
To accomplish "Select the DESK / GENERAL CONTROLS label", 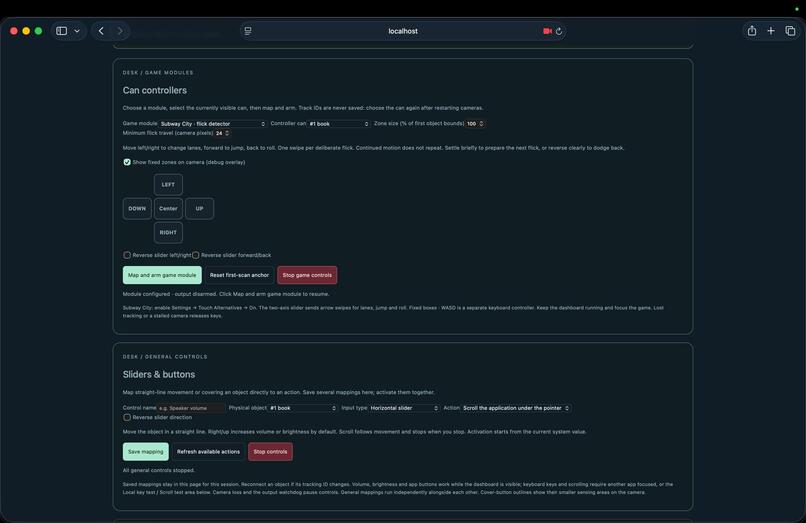I will pos(165,357).
